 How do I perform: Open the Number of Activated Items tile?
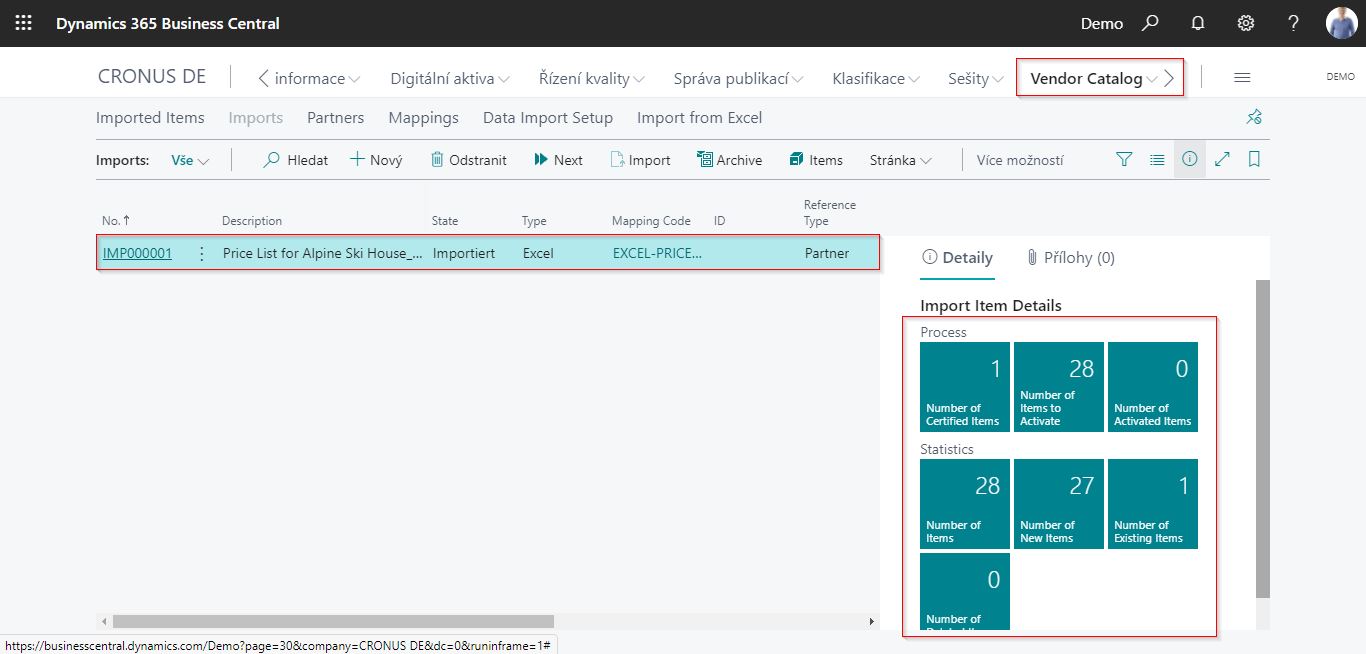point(1153,387)
